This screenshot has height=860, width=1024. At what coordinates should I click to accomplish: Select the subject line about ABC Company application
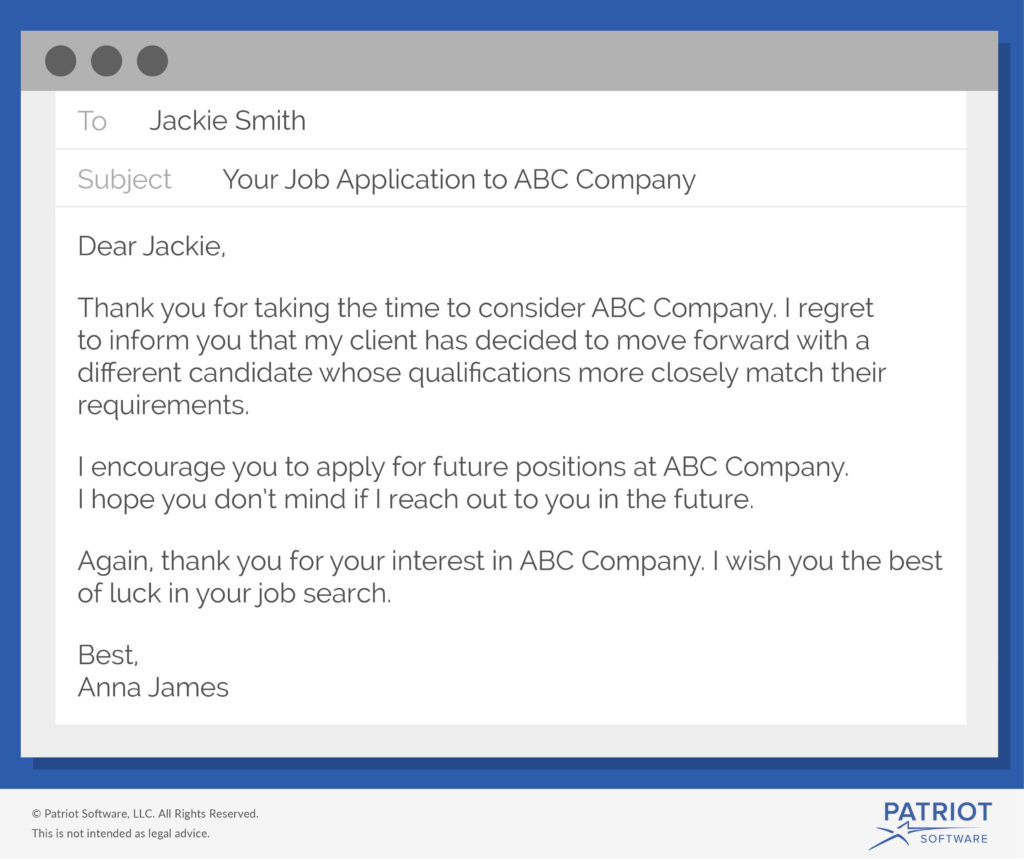click(x=460, y=180)
